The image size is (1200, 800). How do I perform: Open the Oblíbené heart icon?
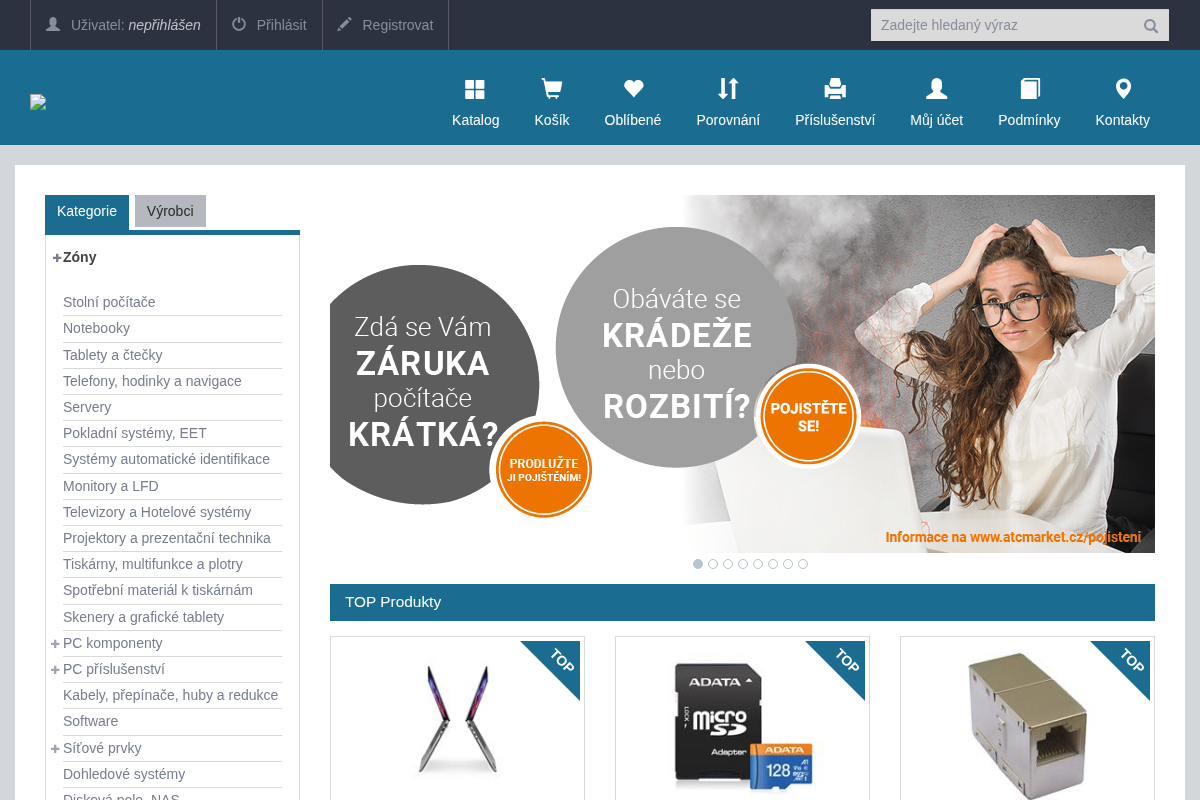[x=633, y=89]
